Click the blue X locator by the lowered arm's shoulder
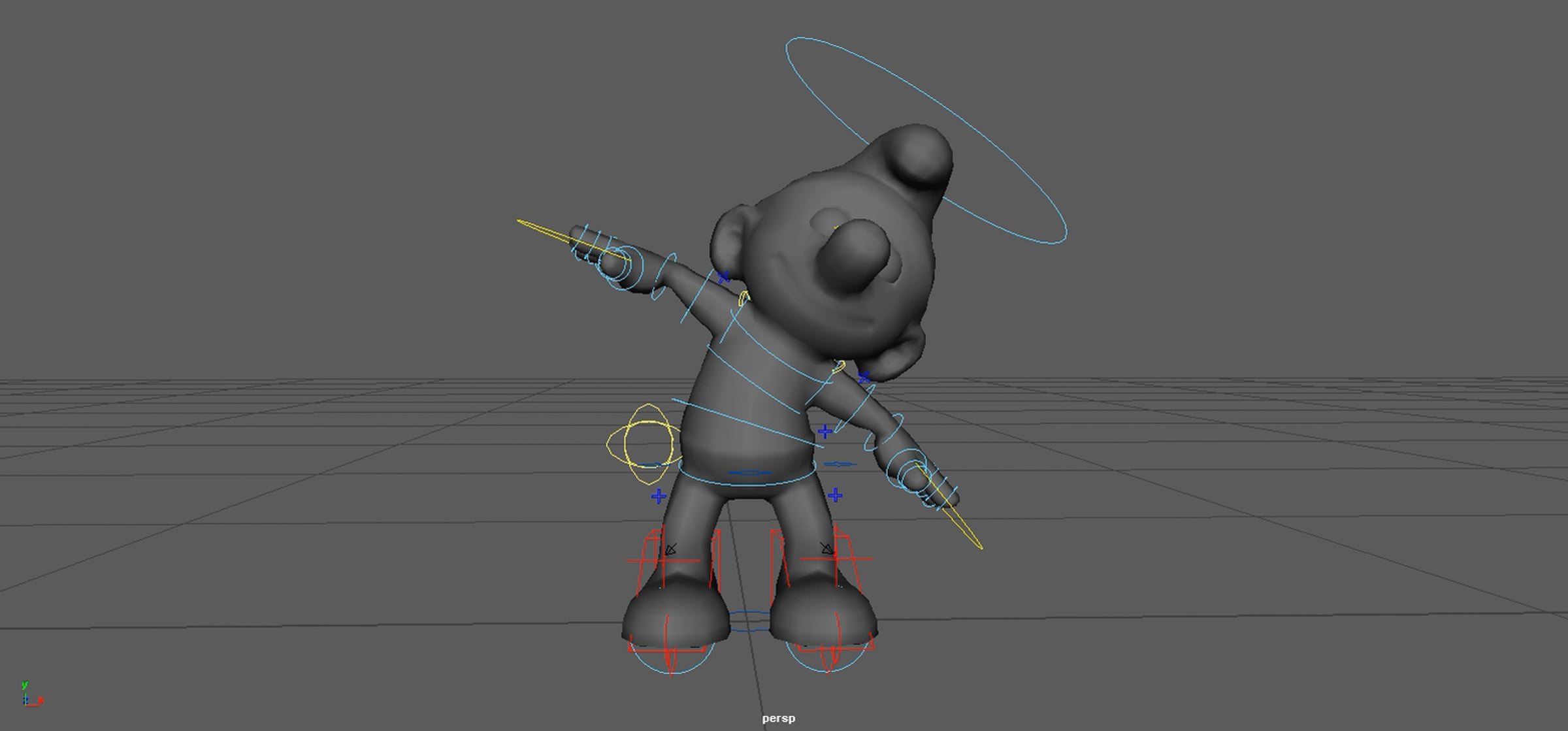 coord(864,377)
